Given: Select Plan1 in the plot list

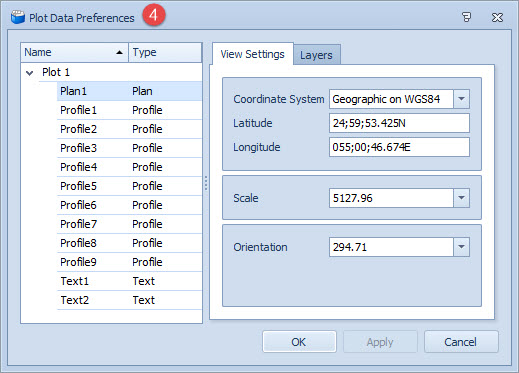Looking at the screenshot, I should [129, 91].
